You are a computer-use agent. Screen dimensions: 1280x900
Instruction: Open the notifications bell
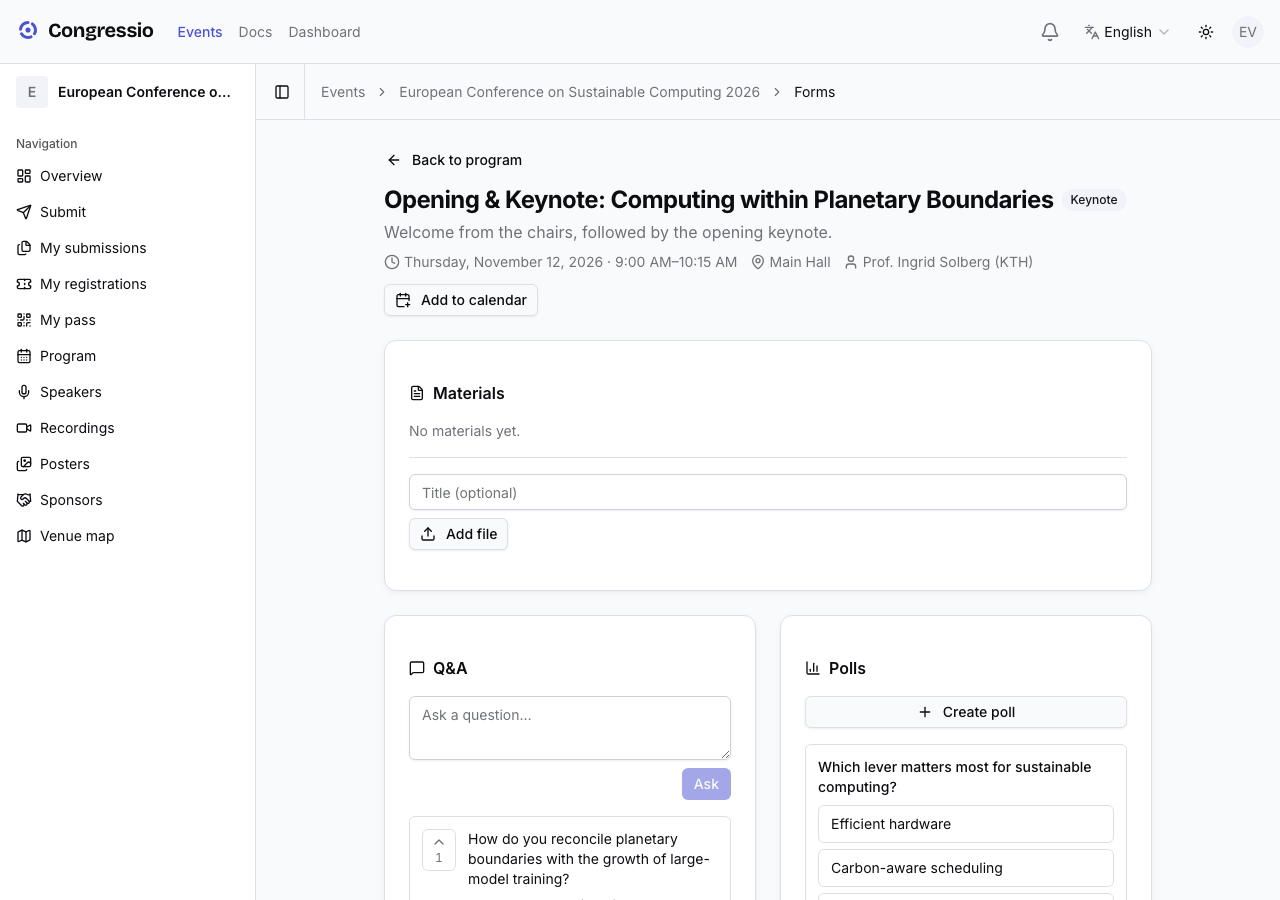point(1050,32)
